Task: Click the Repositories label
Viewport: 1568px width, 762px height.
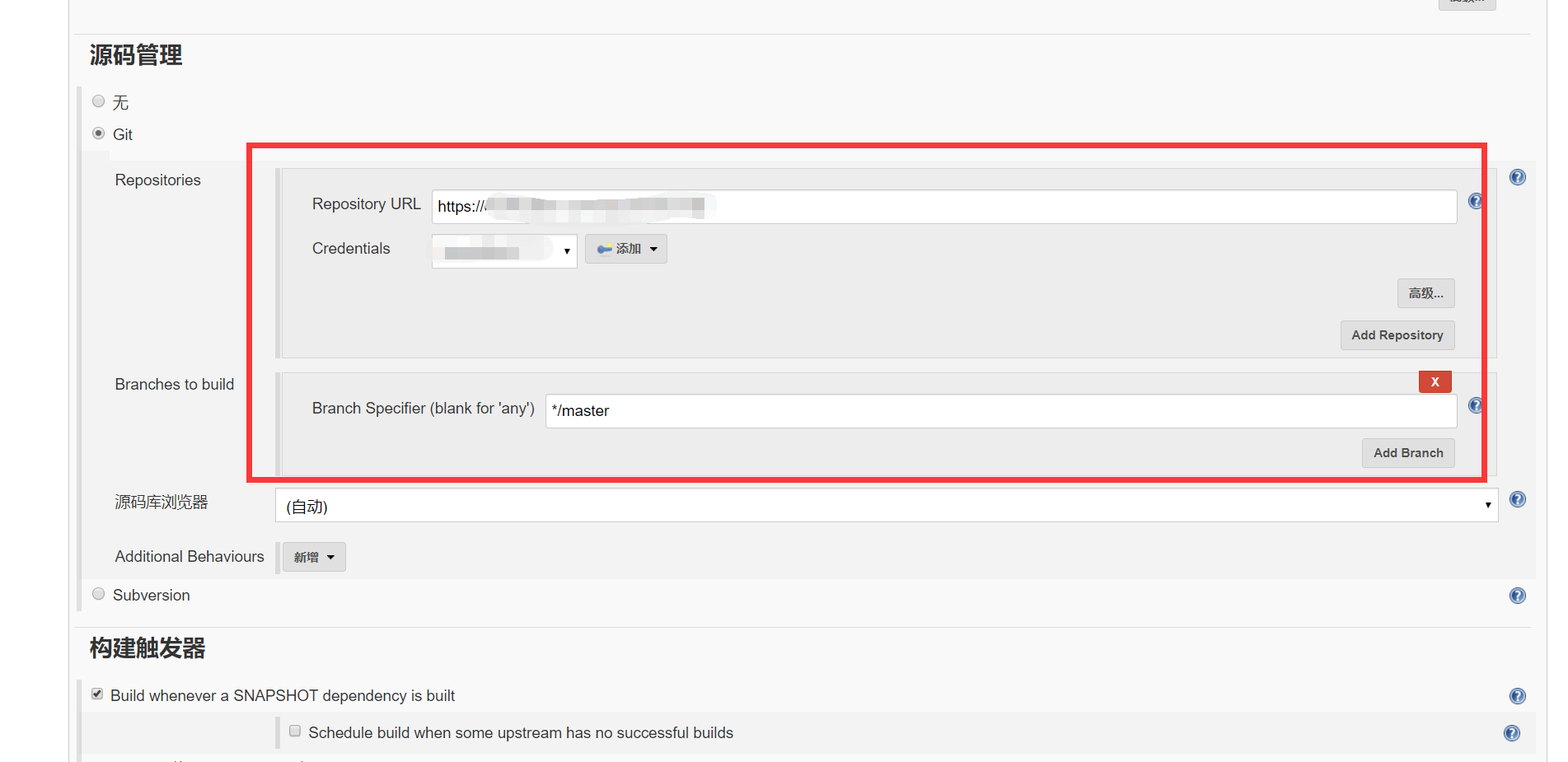Action: point(157,180)
